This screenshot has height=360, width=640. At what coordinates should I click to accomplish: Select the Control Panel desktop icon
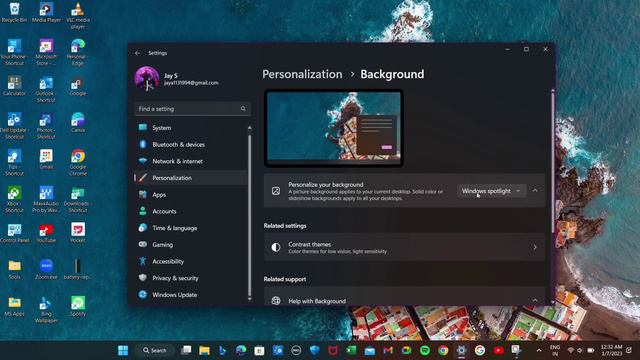[14, 232]
